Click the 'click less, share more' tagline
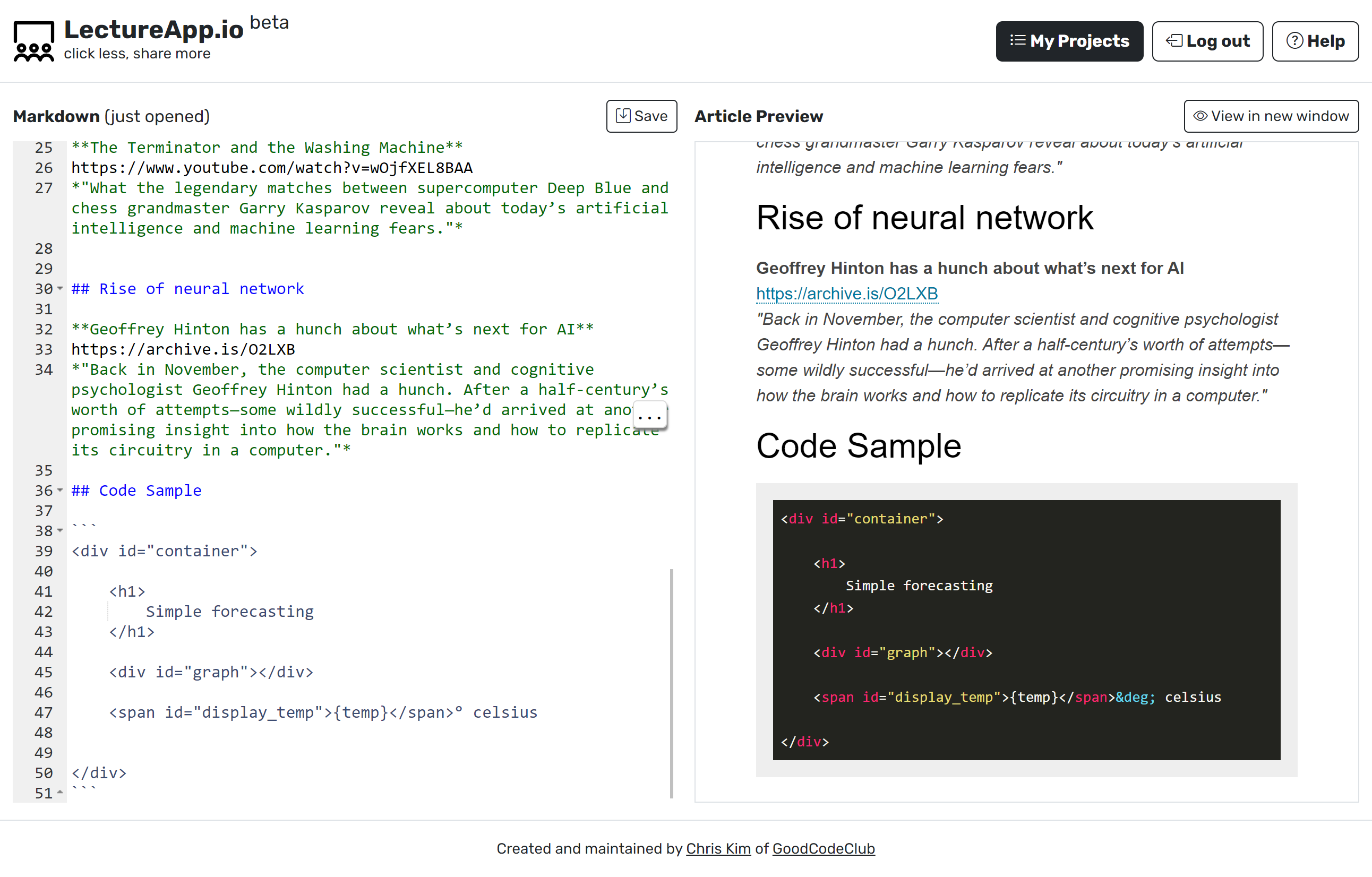This screenshot has height=877, width=1372. click(137, 54)
